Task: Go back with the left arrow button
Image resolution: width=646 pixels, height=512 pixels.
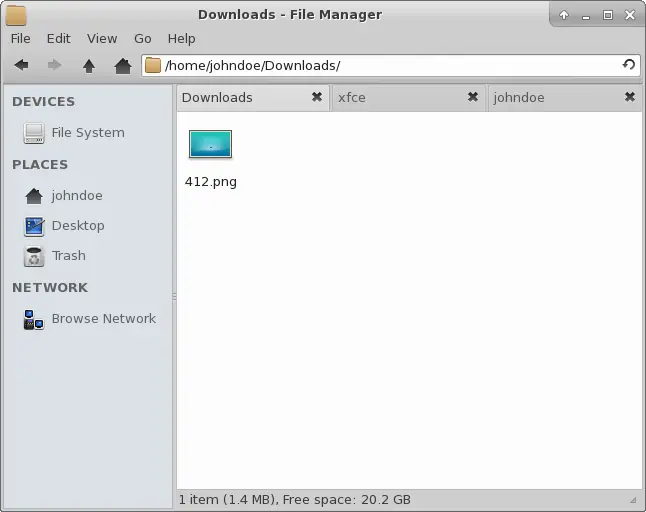Action: tap(21, 65)
